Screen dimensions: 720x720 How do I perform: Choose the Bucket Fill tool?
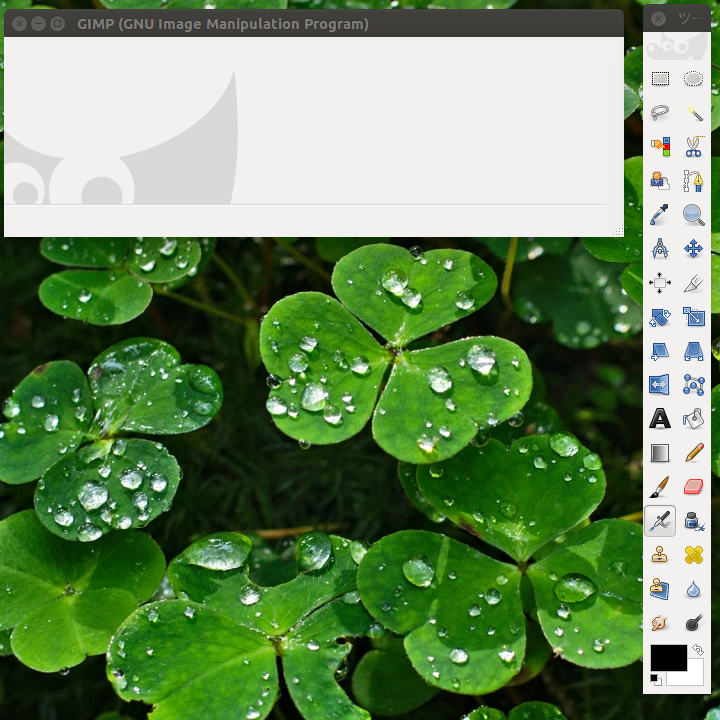693,419
